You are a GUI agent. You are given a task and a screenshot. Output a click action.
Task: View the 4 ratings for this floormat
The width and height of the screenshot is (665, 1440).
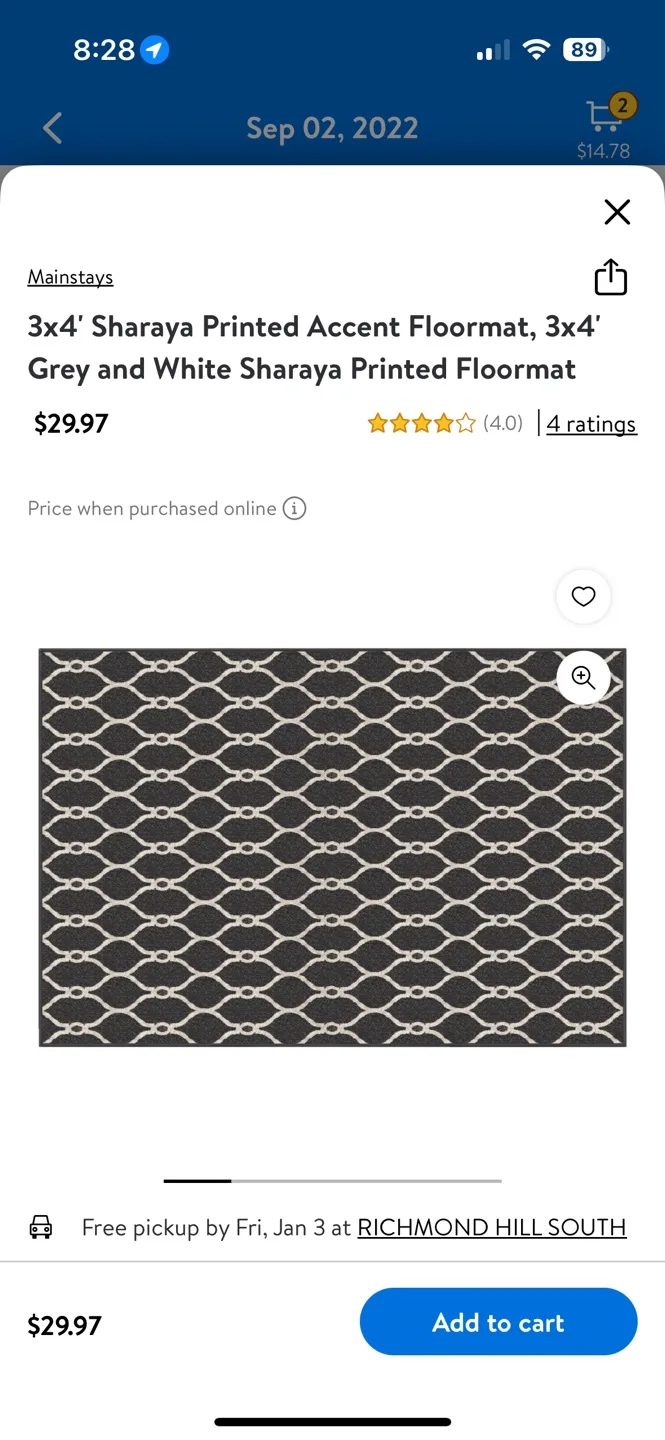[591, 424]
